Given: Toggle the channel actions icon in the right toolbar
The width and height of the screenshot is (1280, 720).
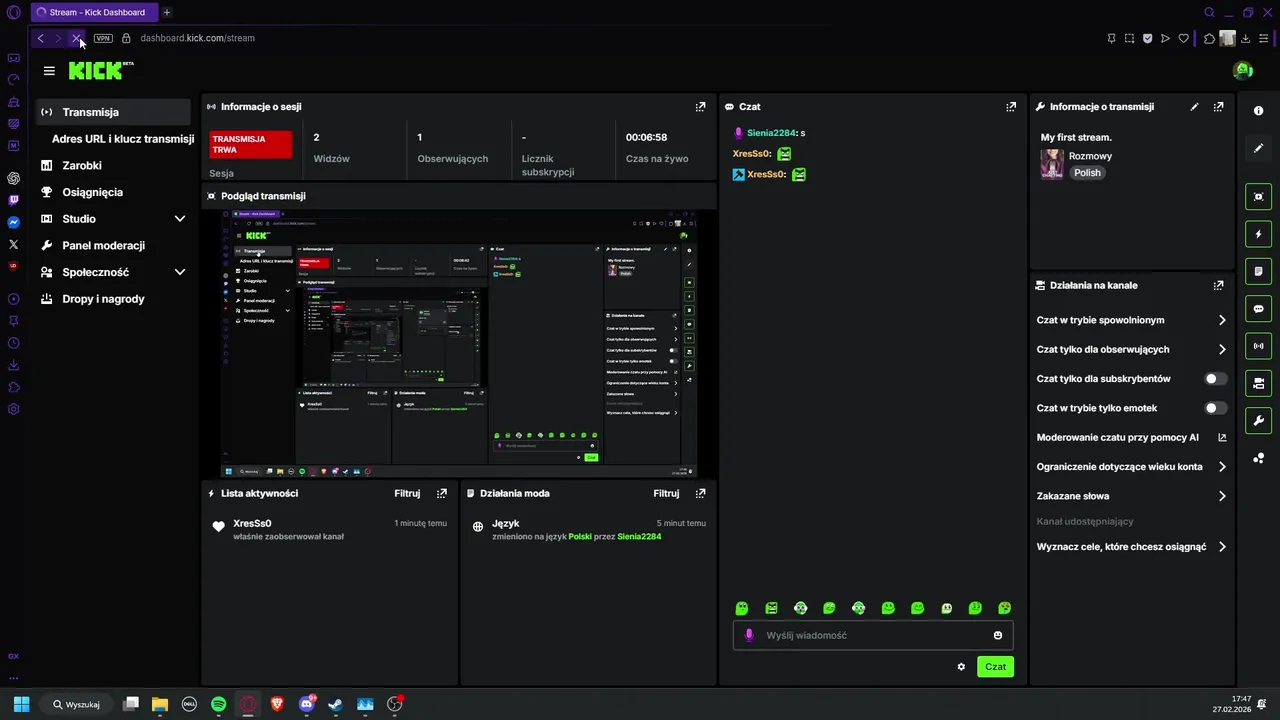Looking at the screenshot, I should [1258, 383].
